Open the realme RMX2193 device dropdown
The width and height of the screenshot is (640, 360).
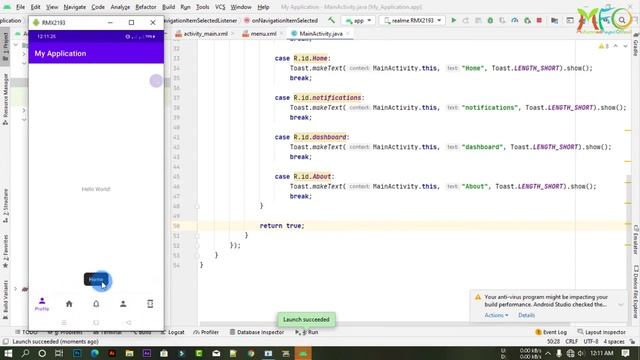412,20
